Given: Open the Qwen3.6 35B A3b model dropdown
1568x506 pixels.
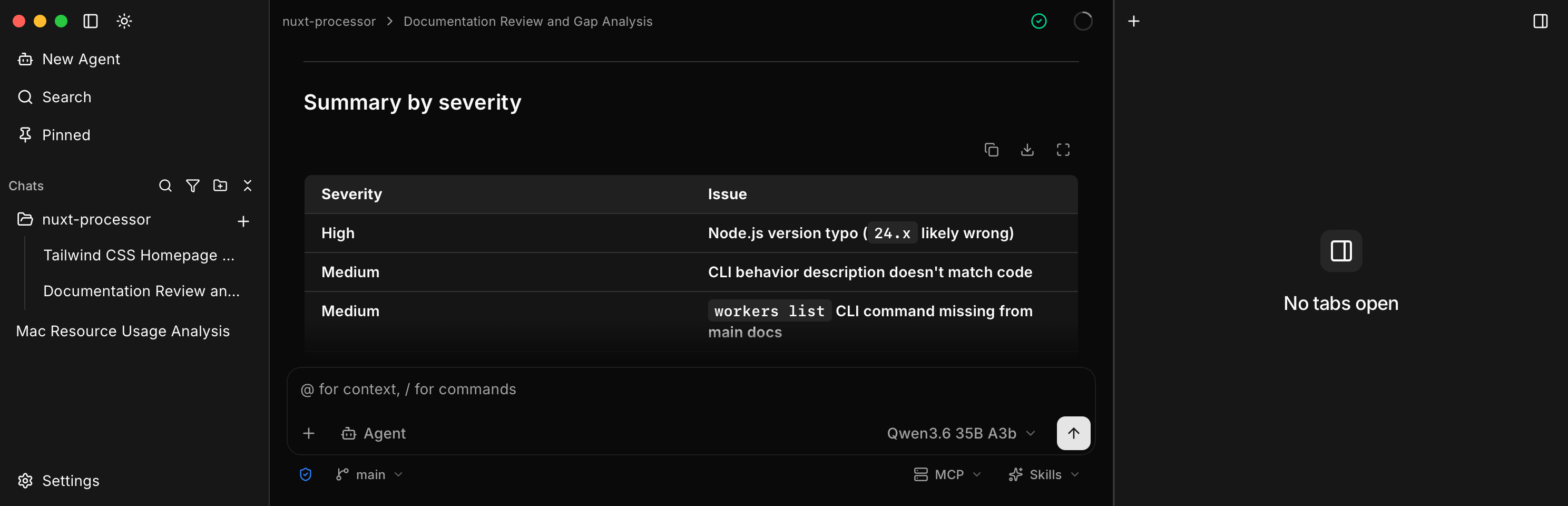Looking at the screenshot, I should point(961,433).
